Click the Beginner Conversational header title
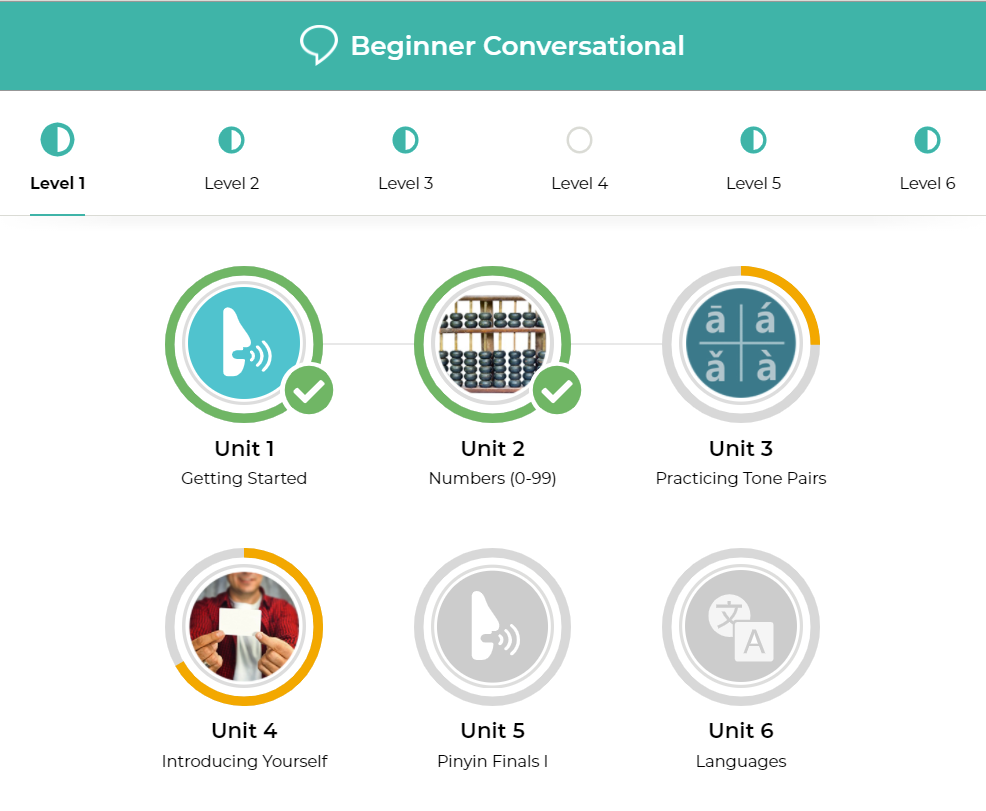 point(518,46)
